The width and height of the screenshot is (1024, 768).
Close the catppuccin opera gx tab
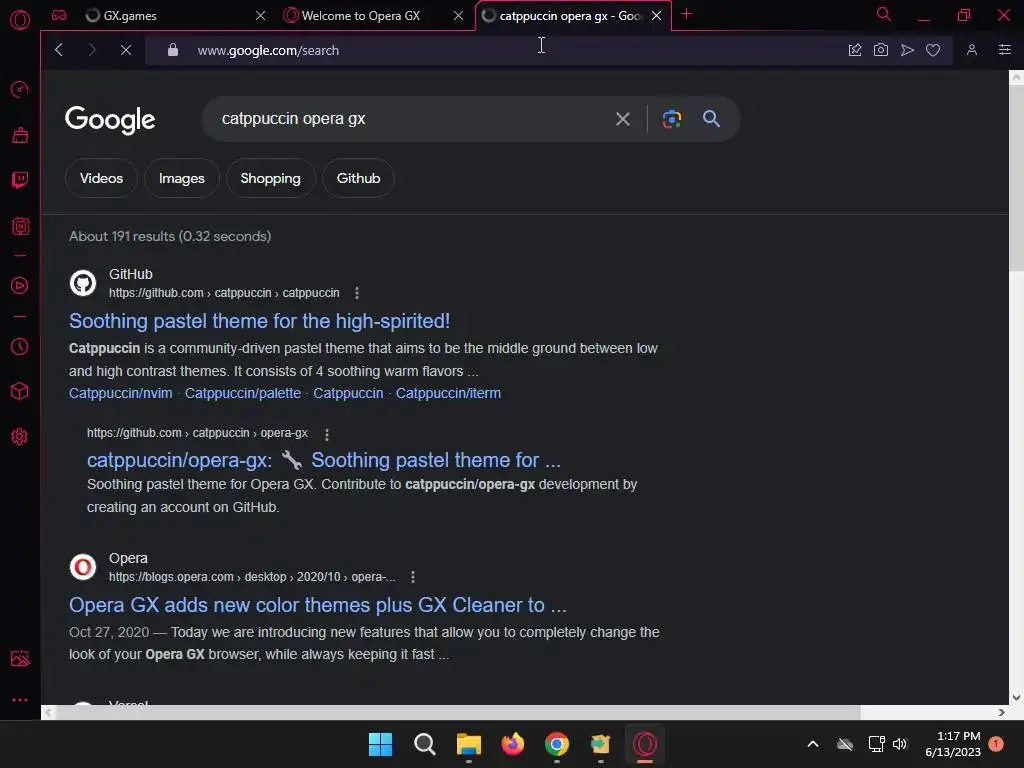656,15
